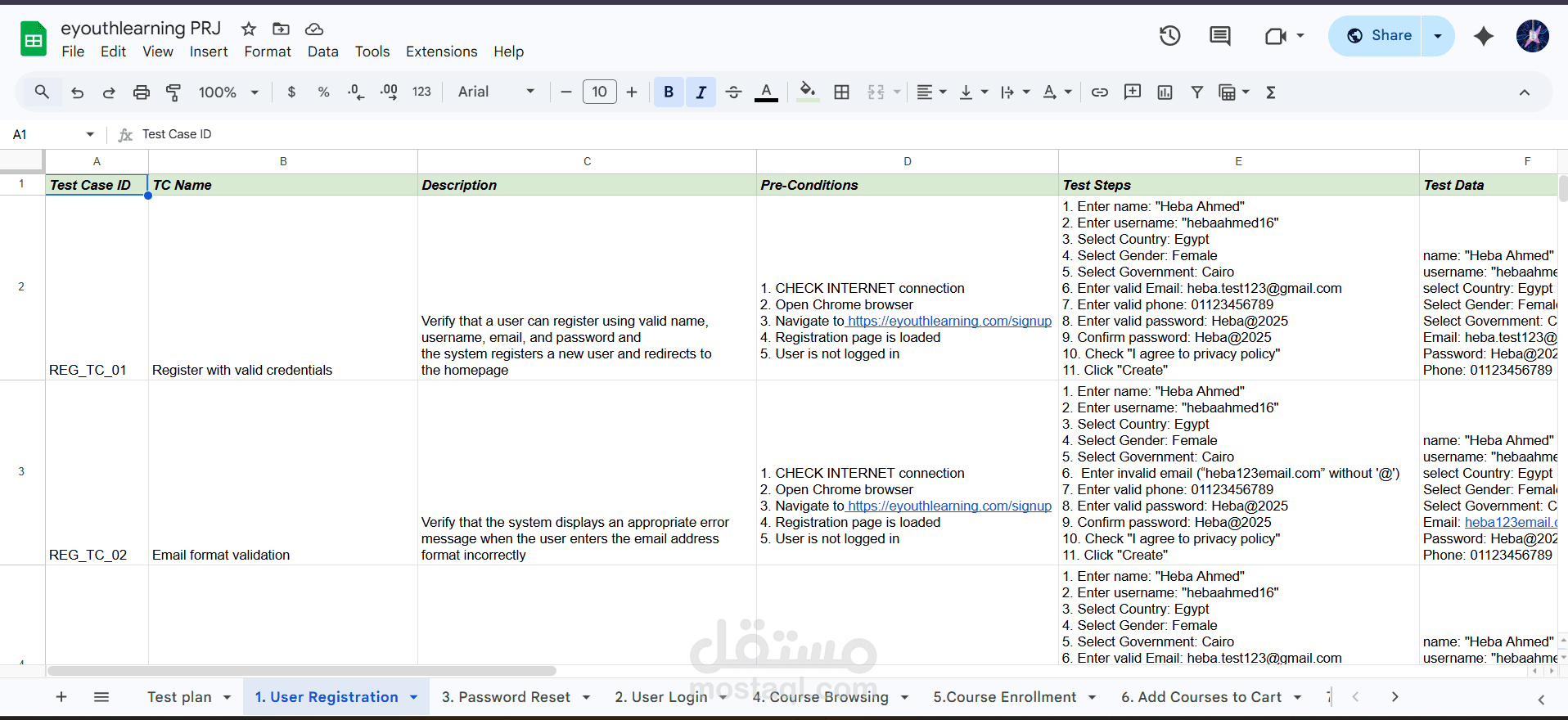
Task: Open the Extensions menu
Action: [442, 52]
